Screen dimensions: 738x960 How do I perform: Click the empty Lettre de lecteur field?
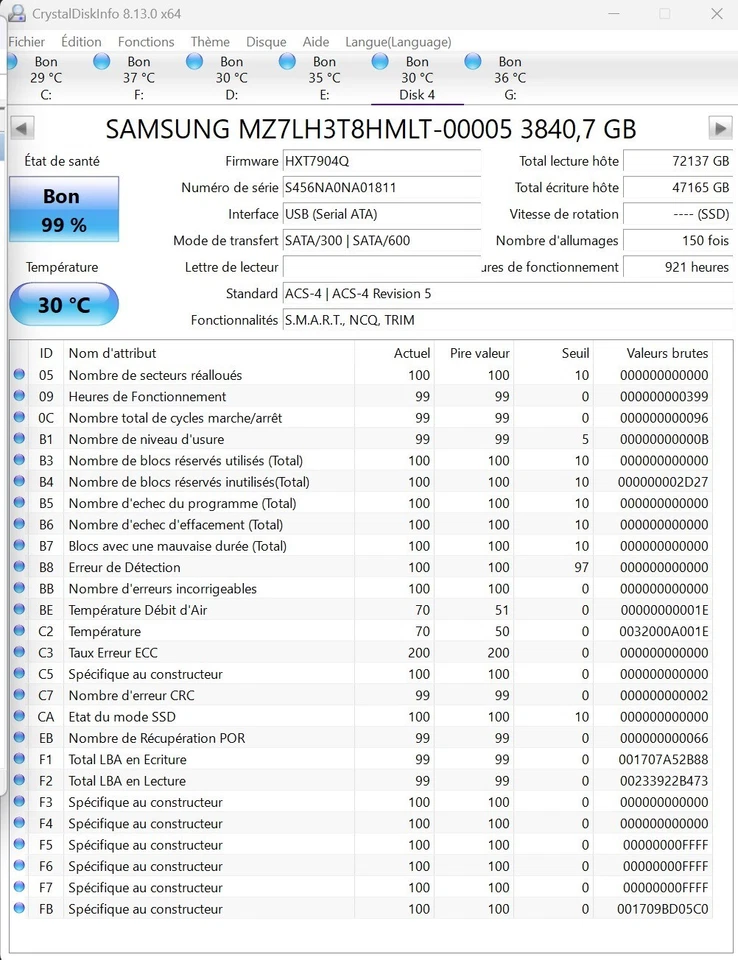[382, 267]
